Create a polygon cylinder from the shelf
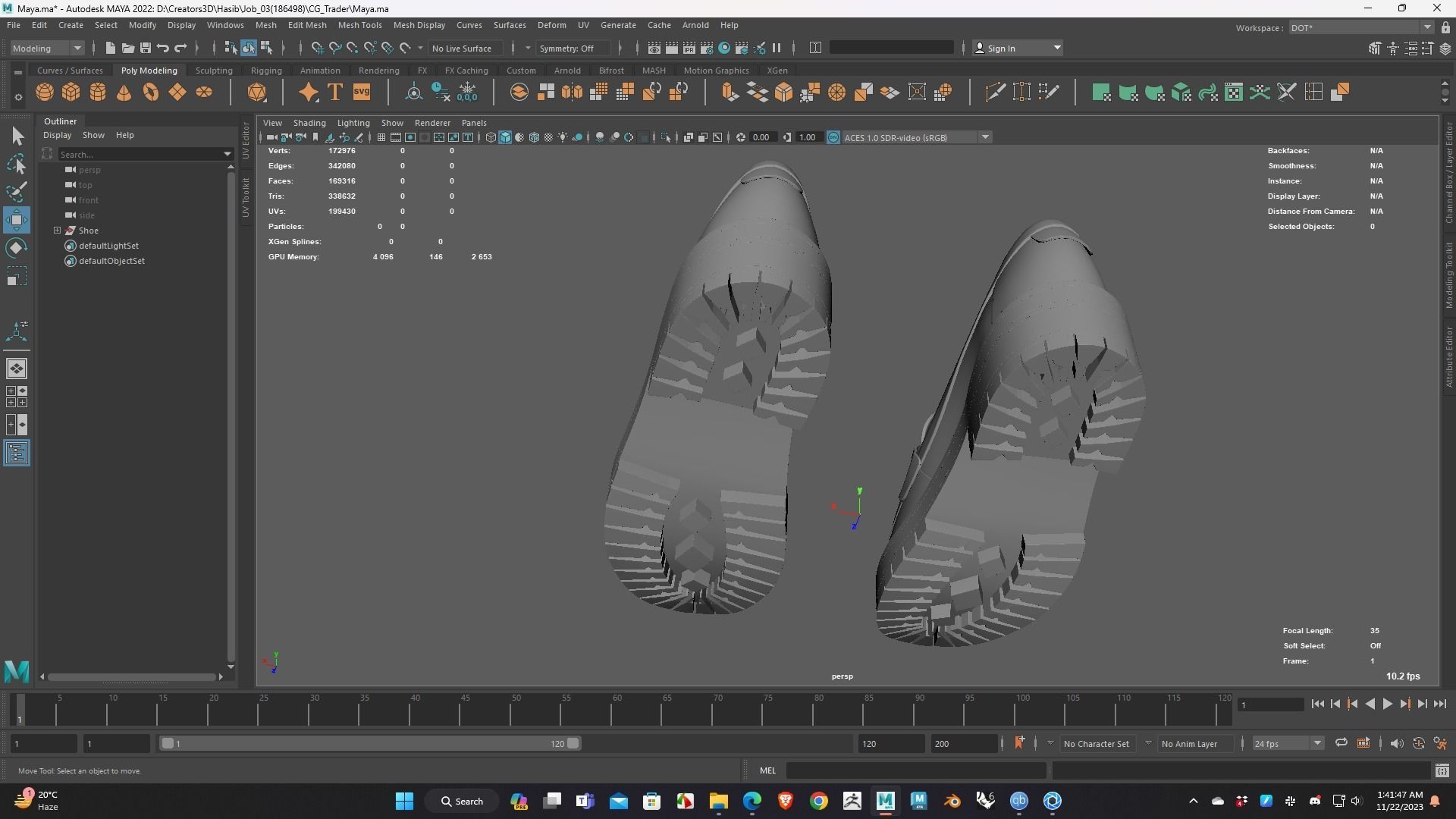 coord(97,93)
